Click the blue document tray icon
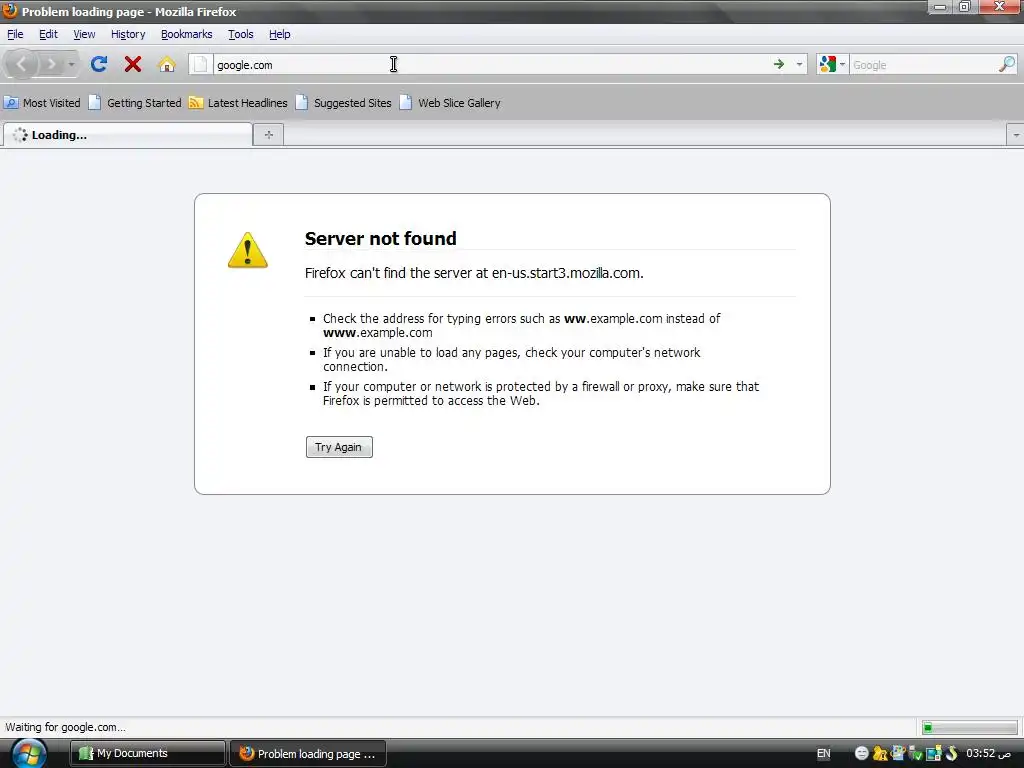 coord(898,753)
